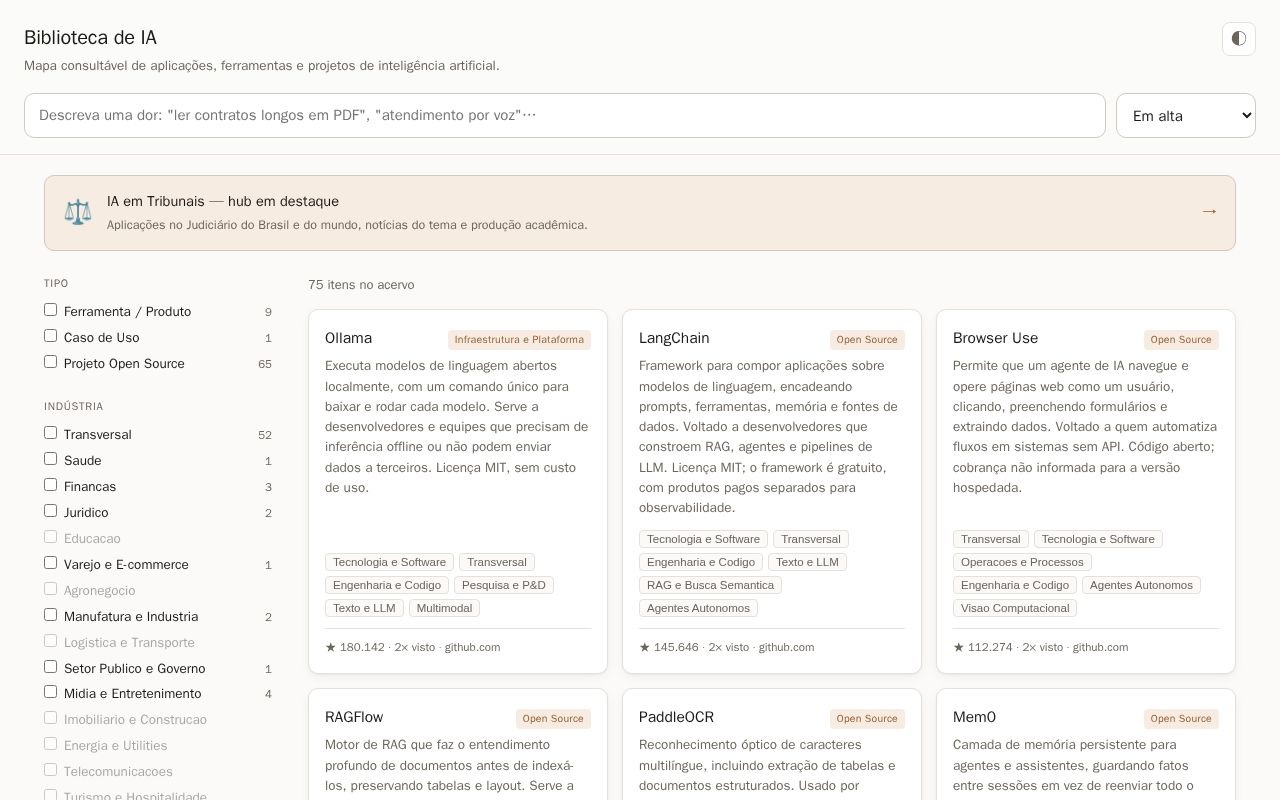Enable the Juridico filter checkbox
Viewport: 1280px width, 800px height.
pos(50,511)
